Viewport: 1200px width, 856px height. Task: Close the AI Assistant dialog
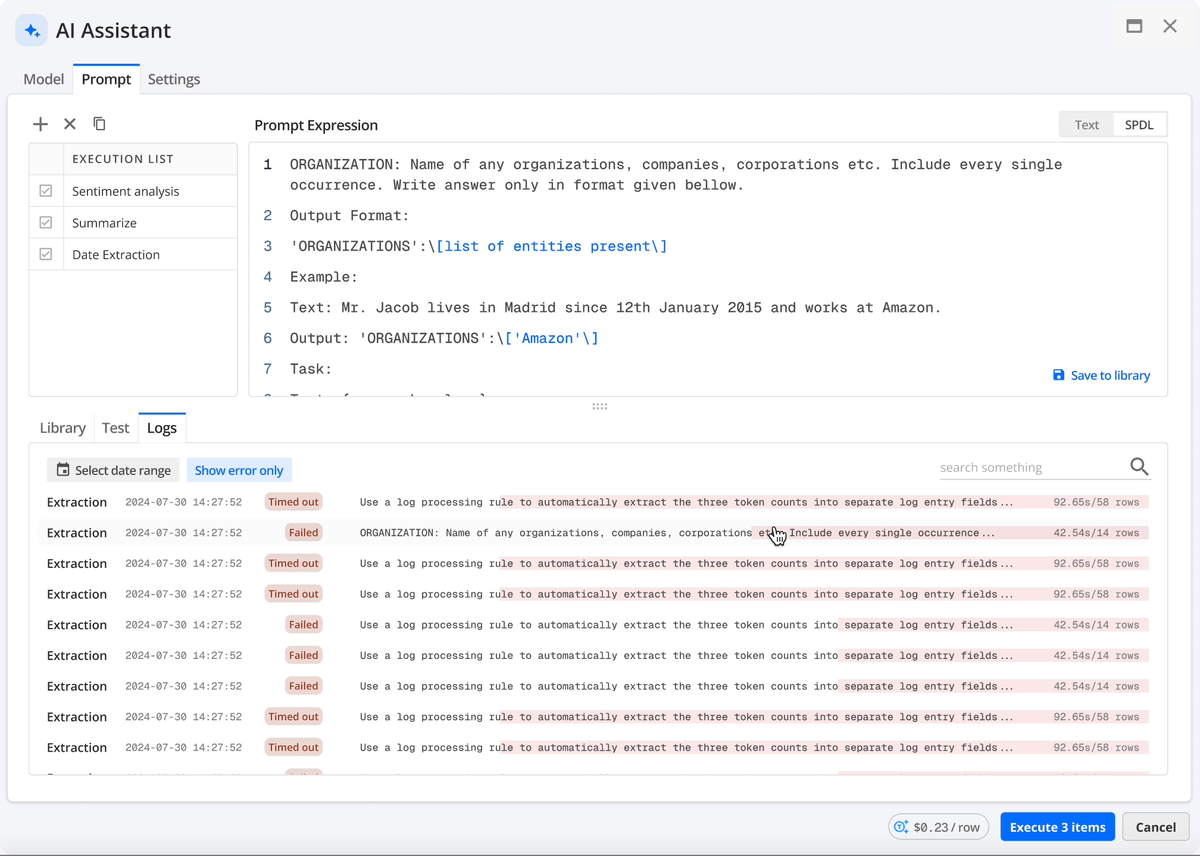[x=1170, y=27]
